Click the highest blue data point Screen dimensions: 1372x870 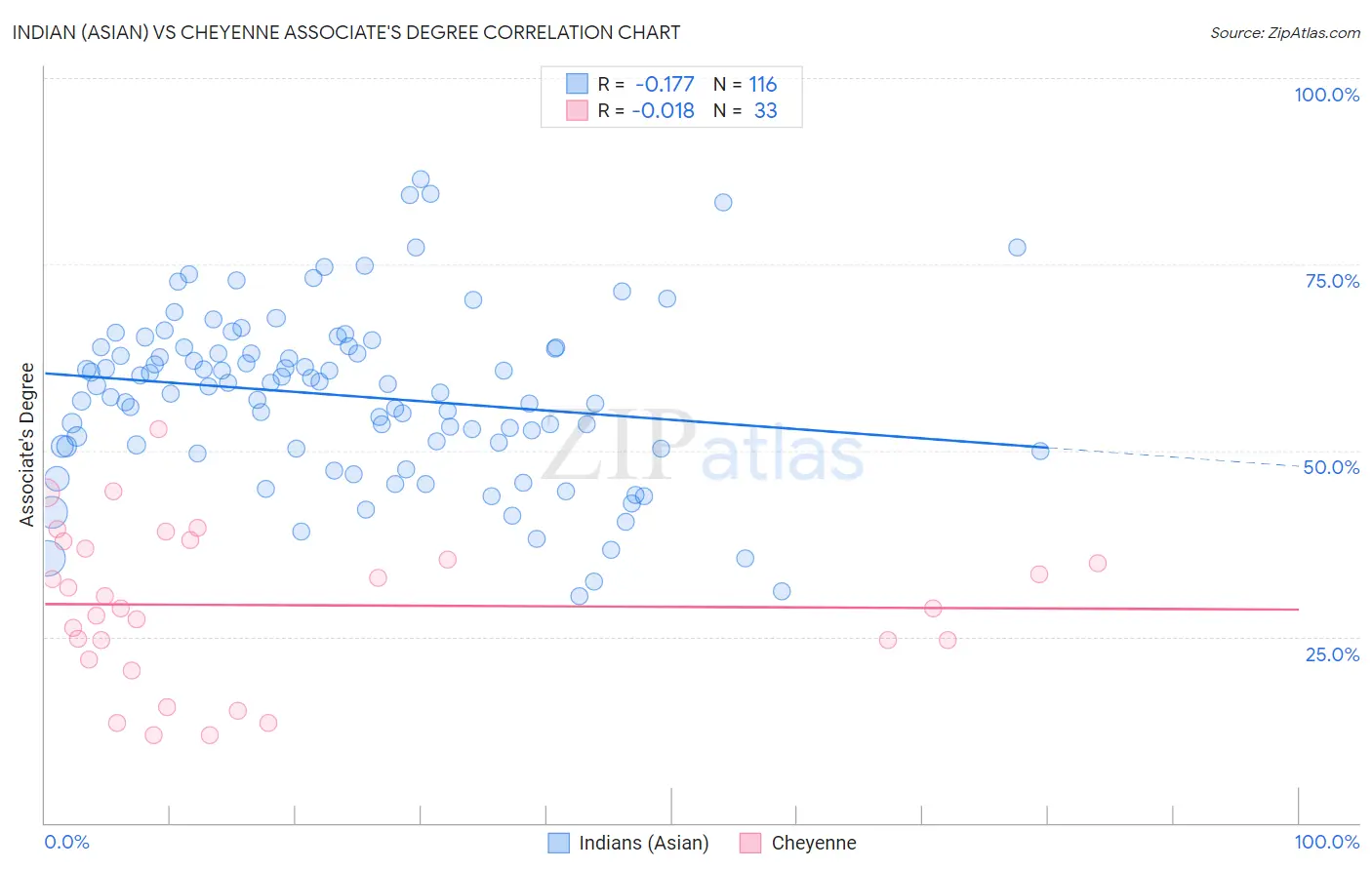tap(421, 179)
